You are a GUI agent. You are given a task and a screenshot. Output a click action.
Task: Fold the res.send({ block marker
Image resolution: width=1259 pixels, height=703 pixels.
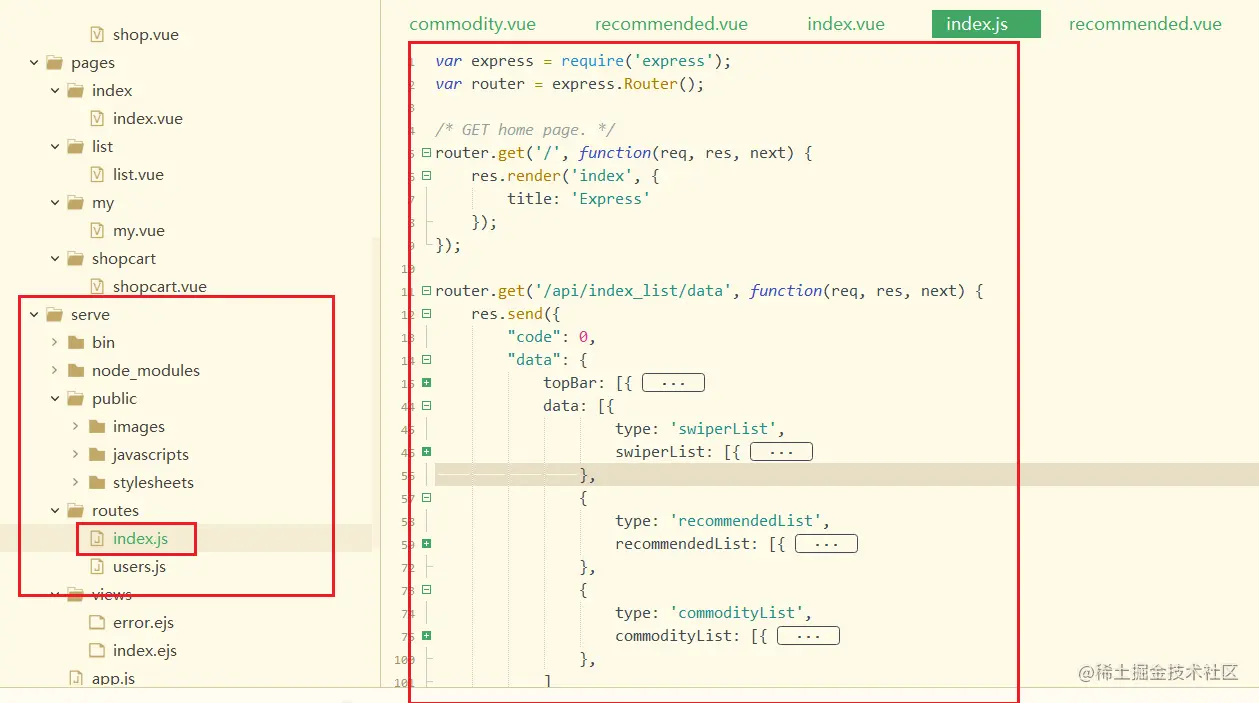pos(427,314)
